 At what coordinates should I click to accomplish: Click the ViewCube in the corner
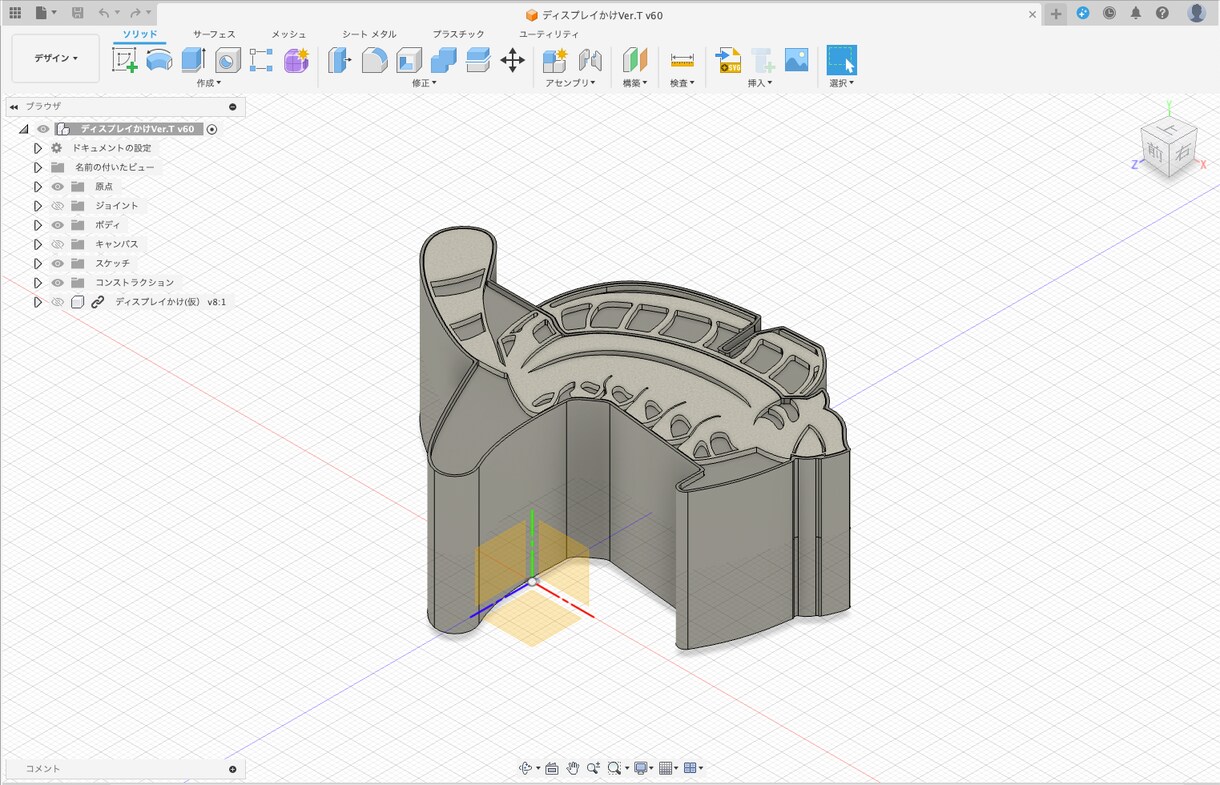tap(1168, 150)
